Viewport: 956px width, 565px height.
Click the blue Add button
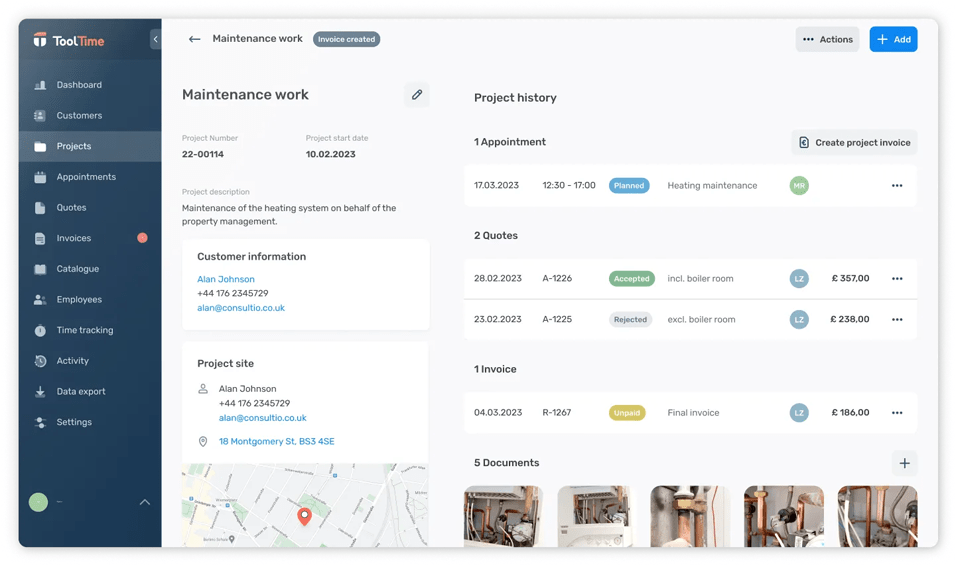click(x=893, y=39)
